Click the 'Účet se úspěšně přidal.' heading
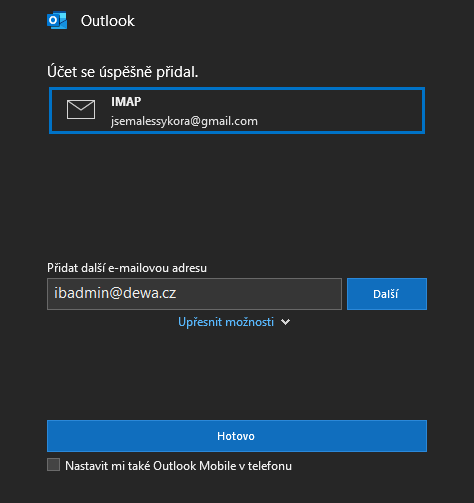 click(x=123, y=72)
